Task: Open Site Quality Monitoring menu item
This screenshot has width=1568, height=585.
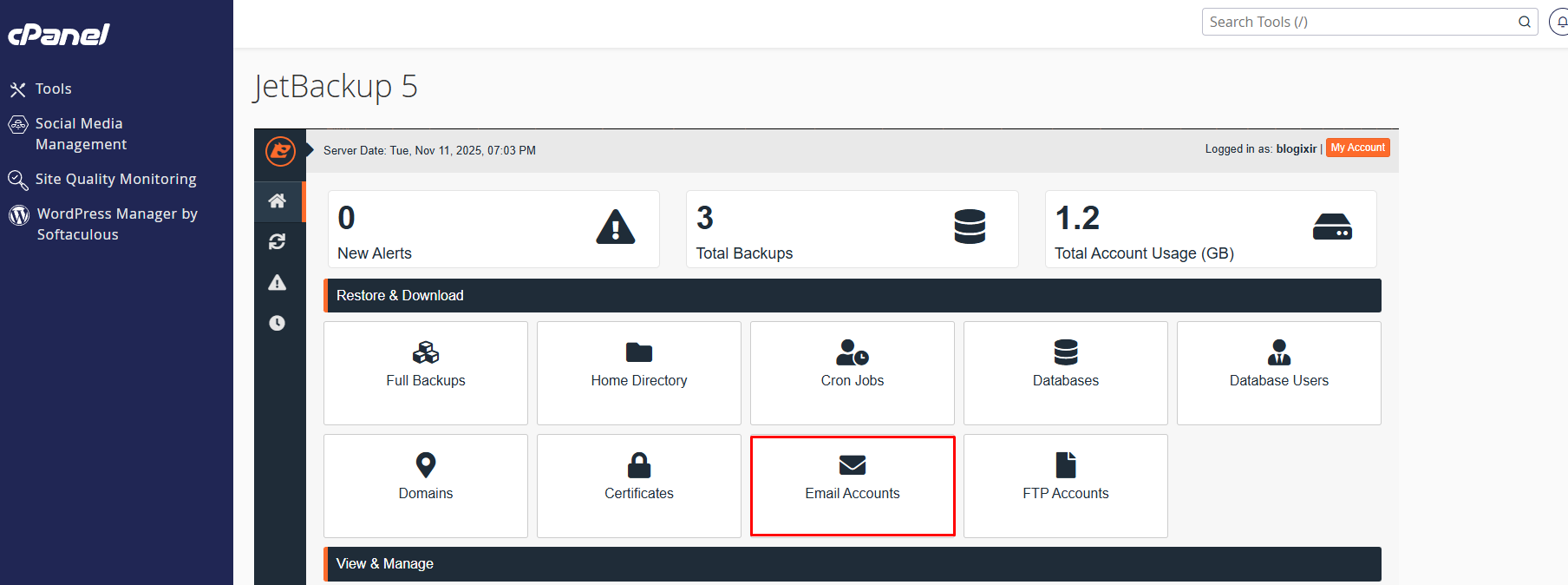Action: point(115,179)
